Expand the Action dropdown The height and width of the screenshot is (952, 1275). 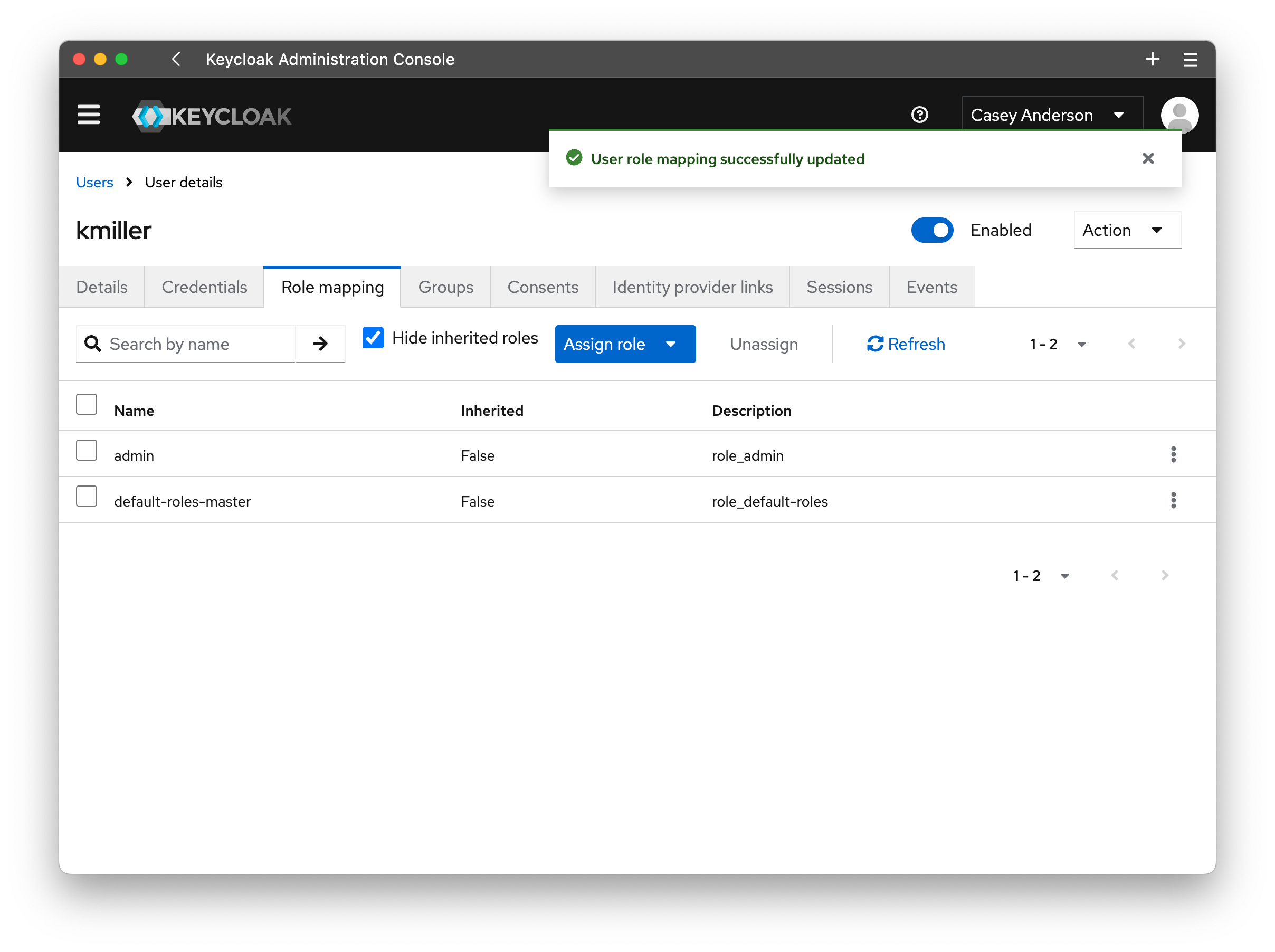coord(1127,230)
